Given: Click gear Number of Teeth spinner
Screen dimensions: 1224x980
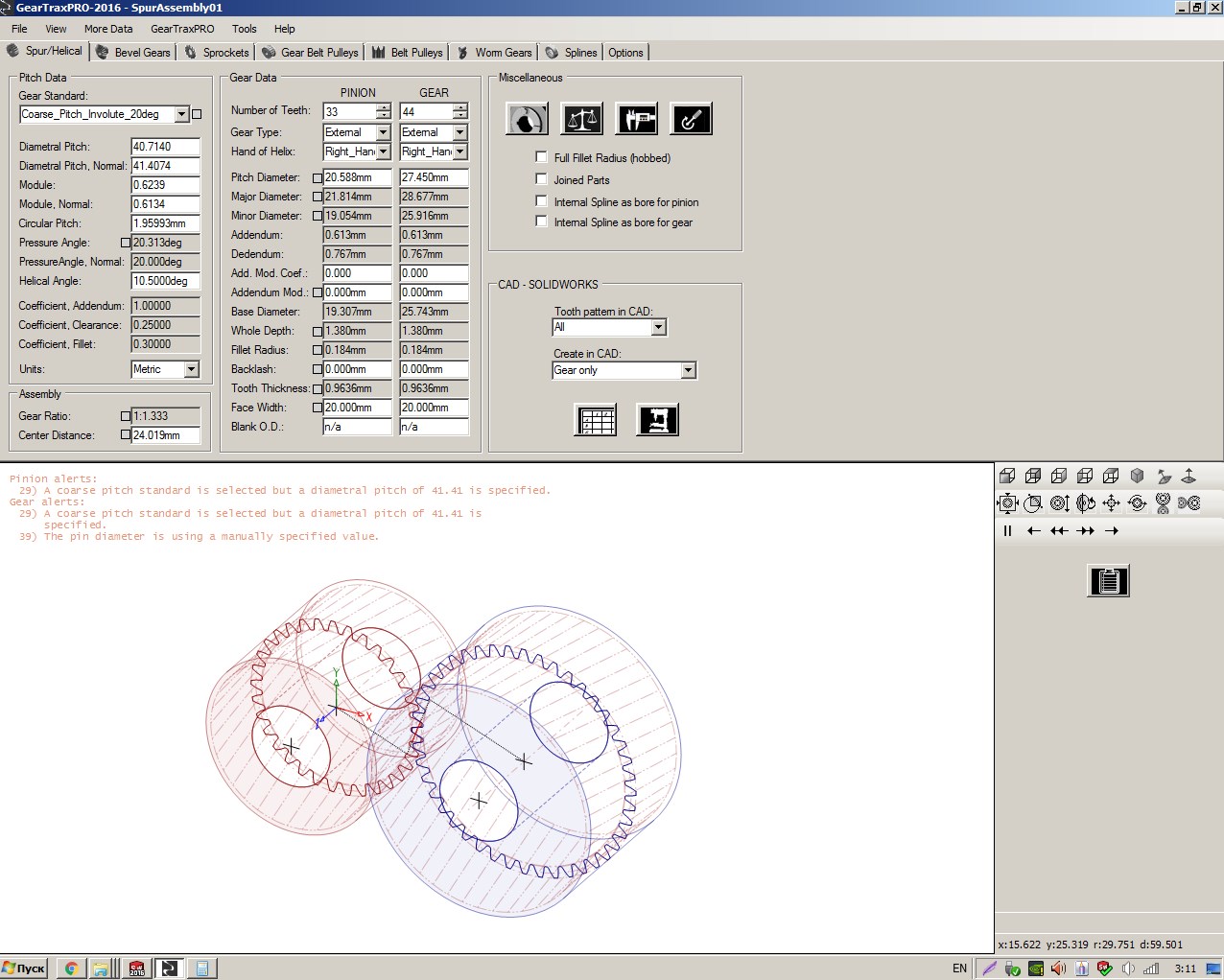Looking at the screenshot, I should pyautogui.click(x=460, y=111).
